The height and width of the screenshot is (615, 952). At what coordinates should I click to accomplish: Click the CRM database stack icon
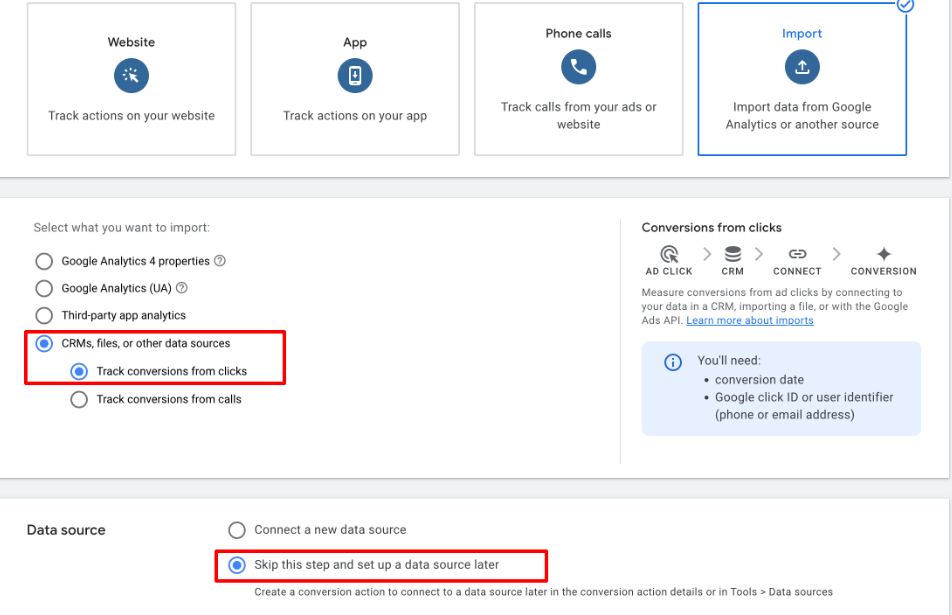[733, 254]
